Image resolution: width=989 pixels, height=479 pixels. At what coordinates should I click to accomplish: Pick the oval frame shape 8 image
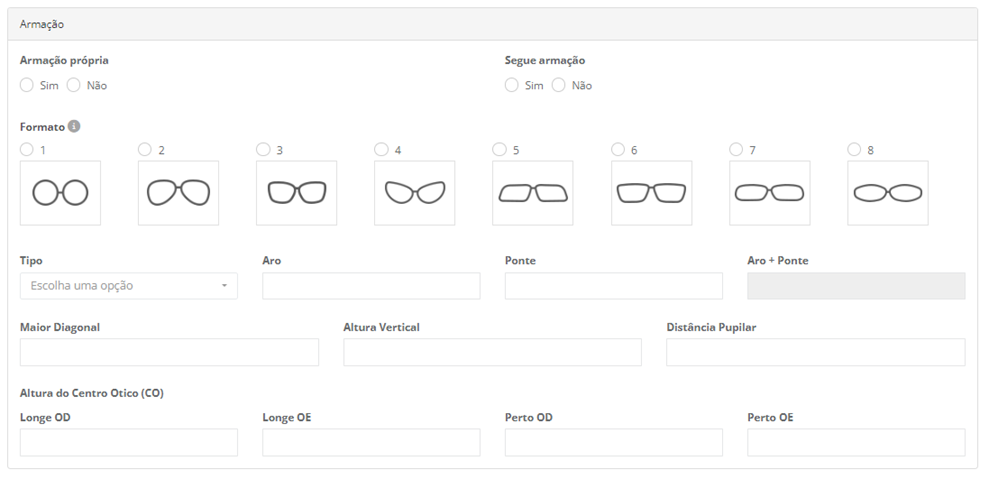887,192
